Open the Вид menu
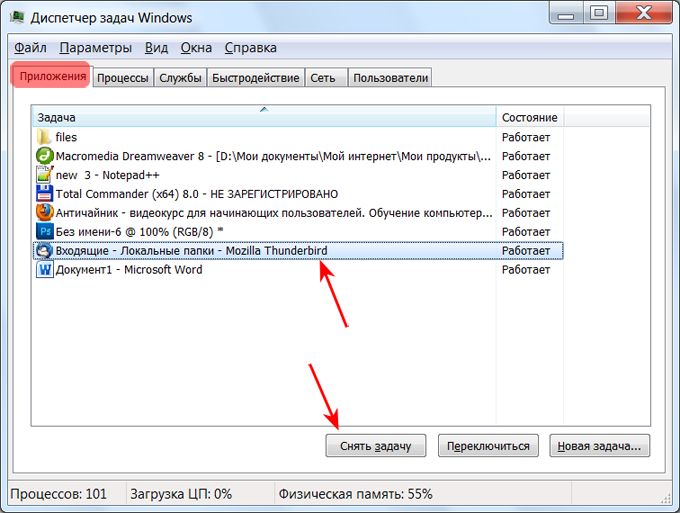Viewport: 680px width, 513px height. 156,48
